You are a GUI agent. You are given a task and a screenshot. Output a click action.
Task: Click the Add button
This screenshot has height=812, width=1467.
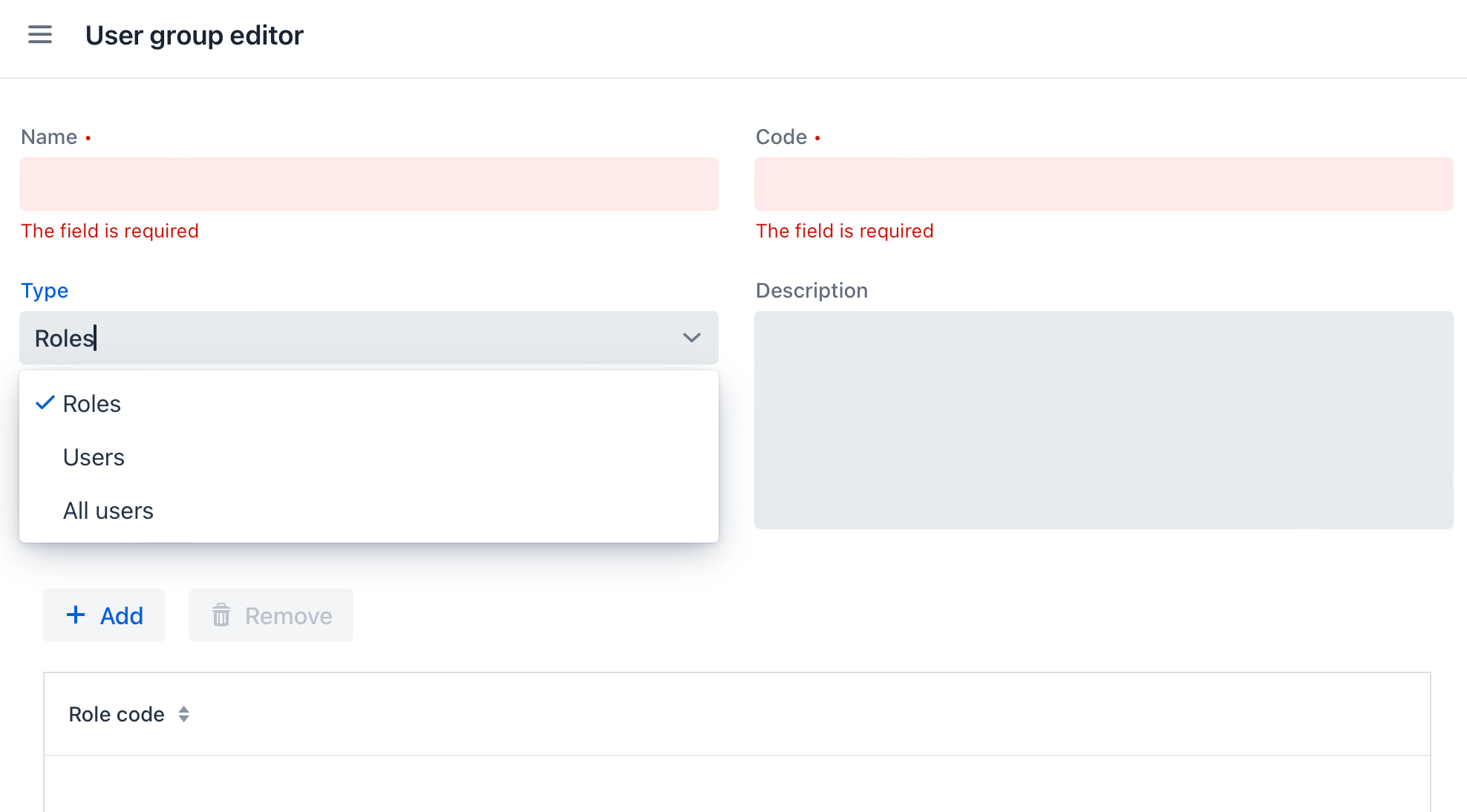click(103, 615)
